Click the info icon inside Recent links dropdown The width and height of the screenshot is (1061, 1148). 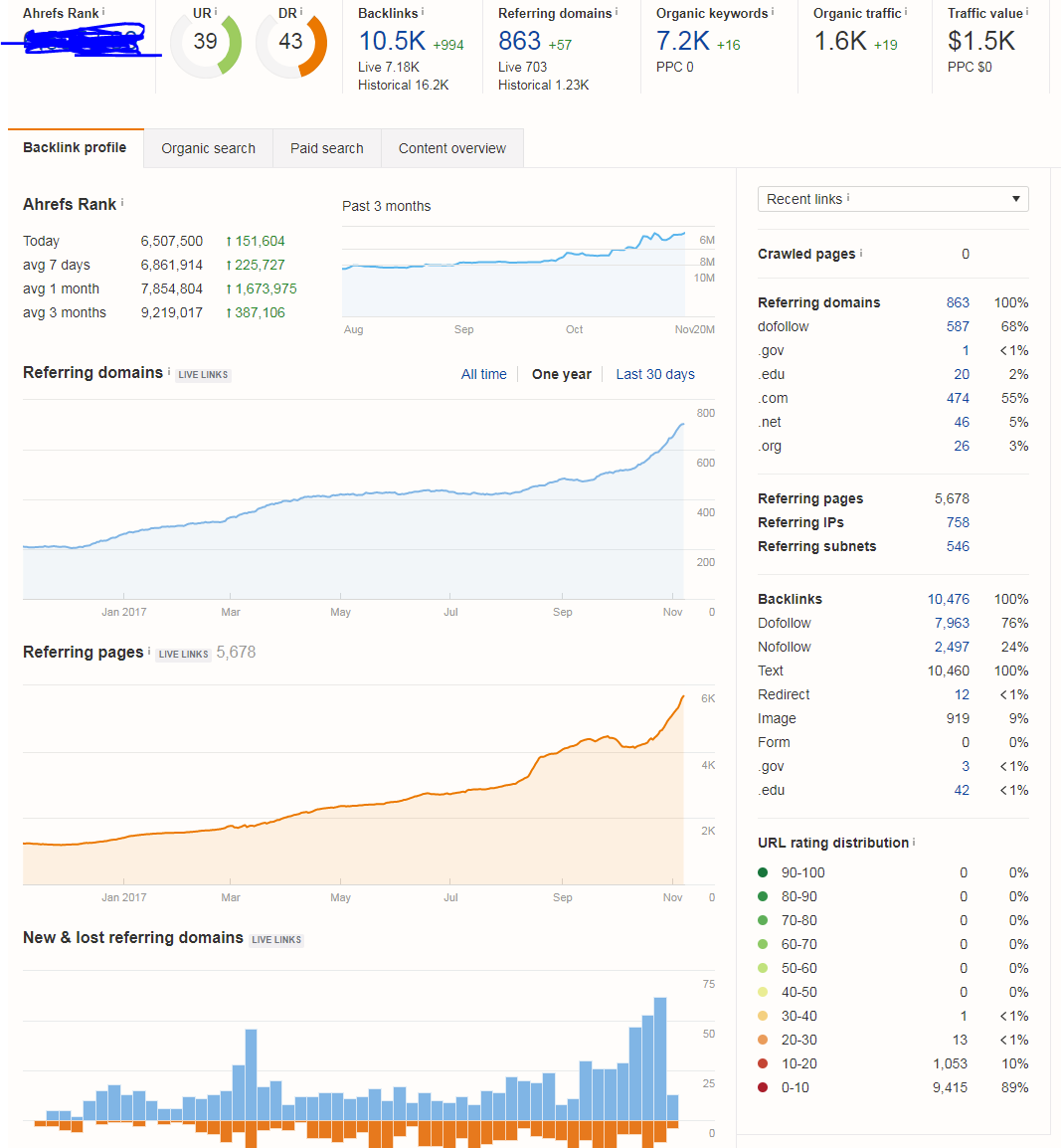coord(848,198)
